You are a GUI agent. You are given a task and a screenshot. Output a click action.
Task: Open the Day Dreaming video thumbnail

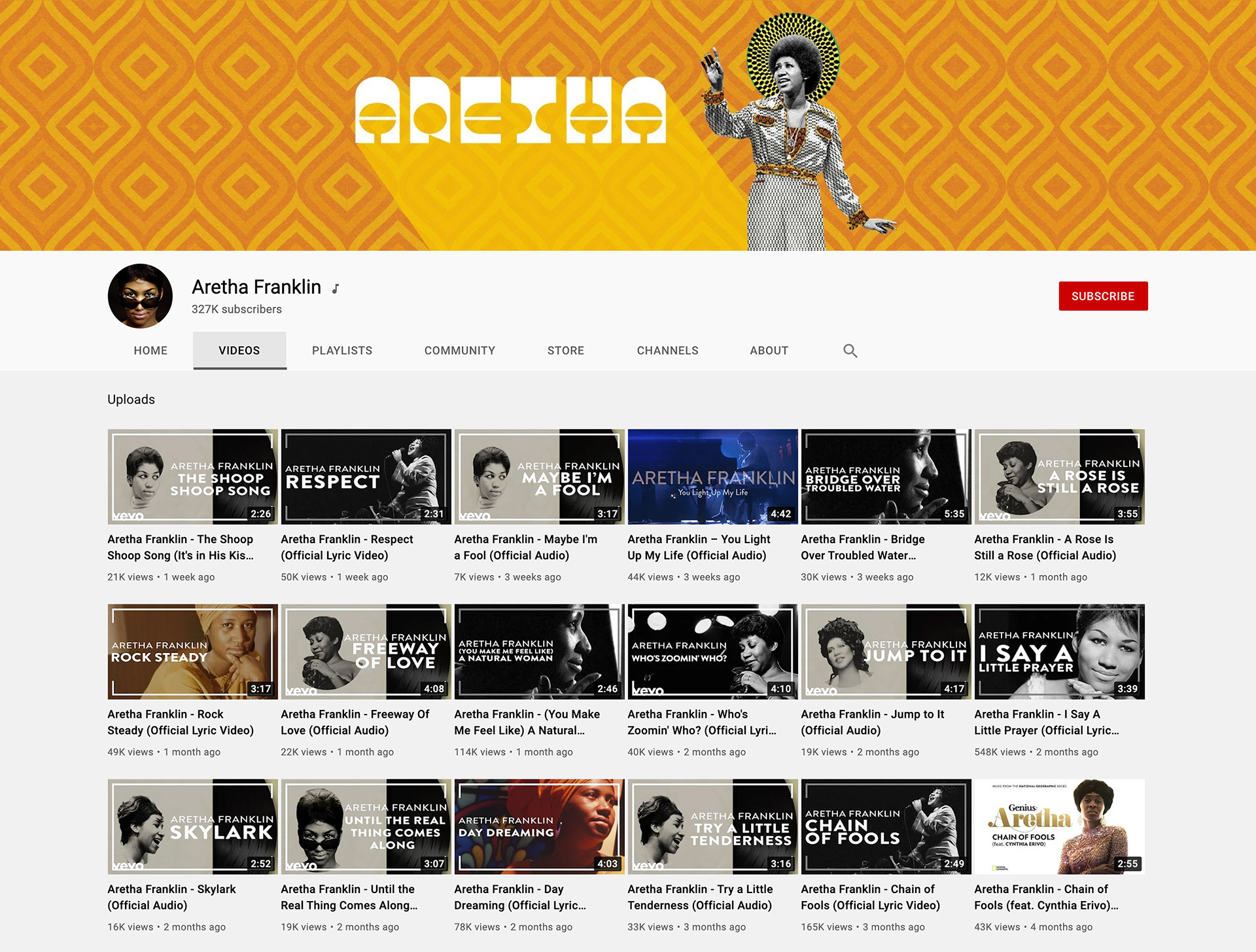pyautogui.click(x=539, y=826)
